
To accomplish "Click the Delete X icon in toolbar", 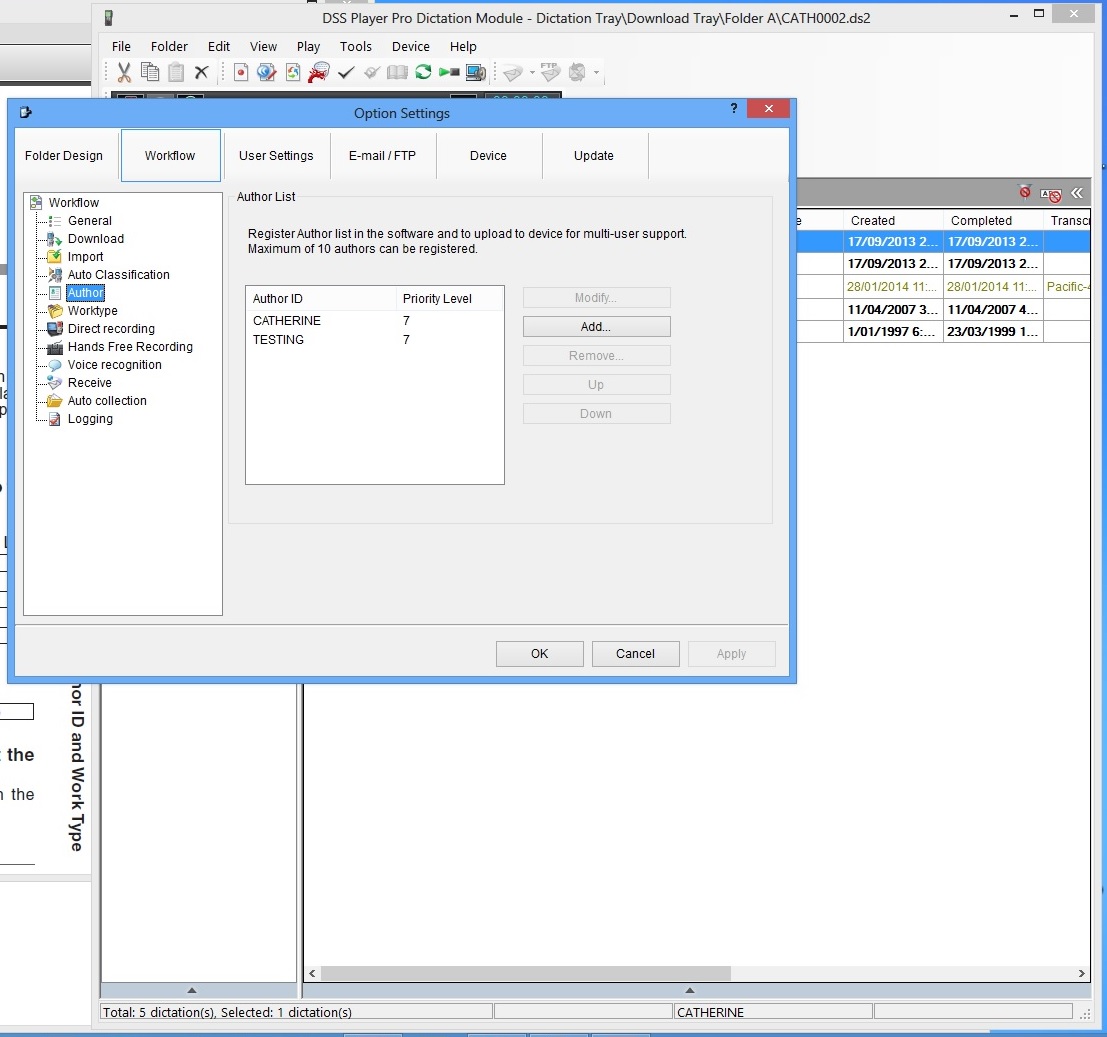I will click(x=201, y=72).
